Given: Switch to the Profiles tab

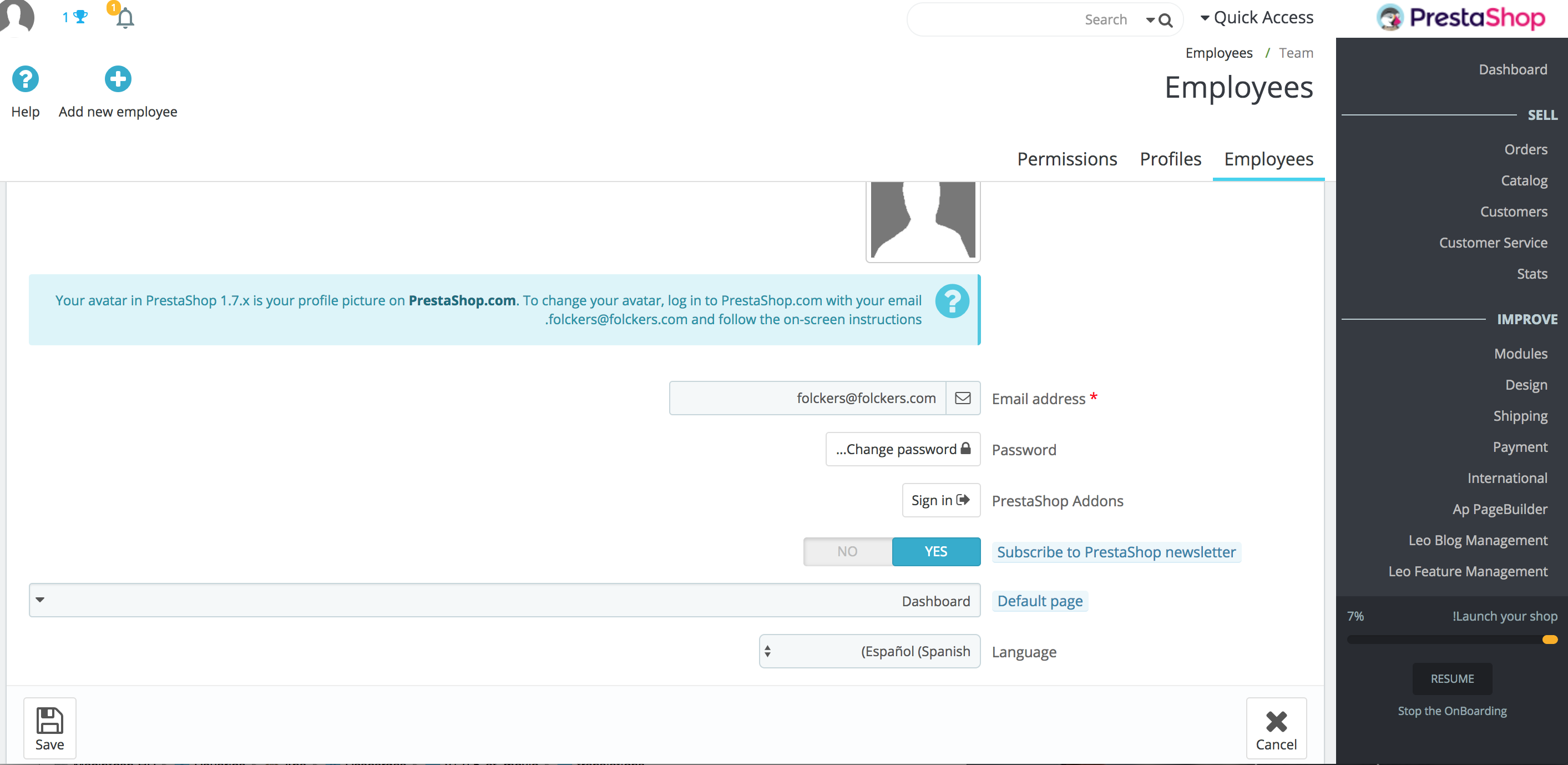Looking at the screenshot, I should 1170,159.
